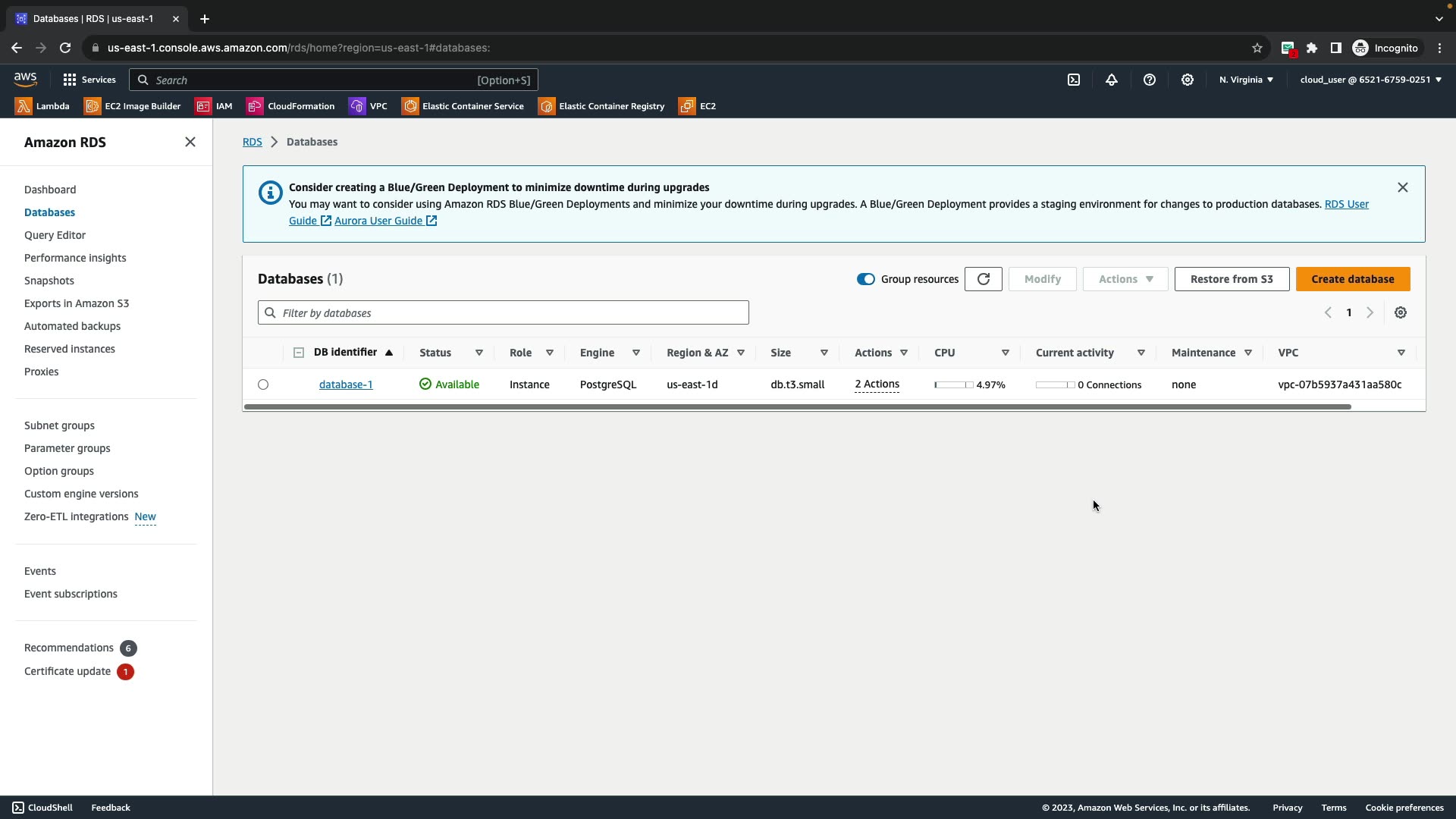This screenshot has height=819, width=1456.
Task: Open the notifications bell icon
Action: pyautogui.click(x=1112, y=80)
